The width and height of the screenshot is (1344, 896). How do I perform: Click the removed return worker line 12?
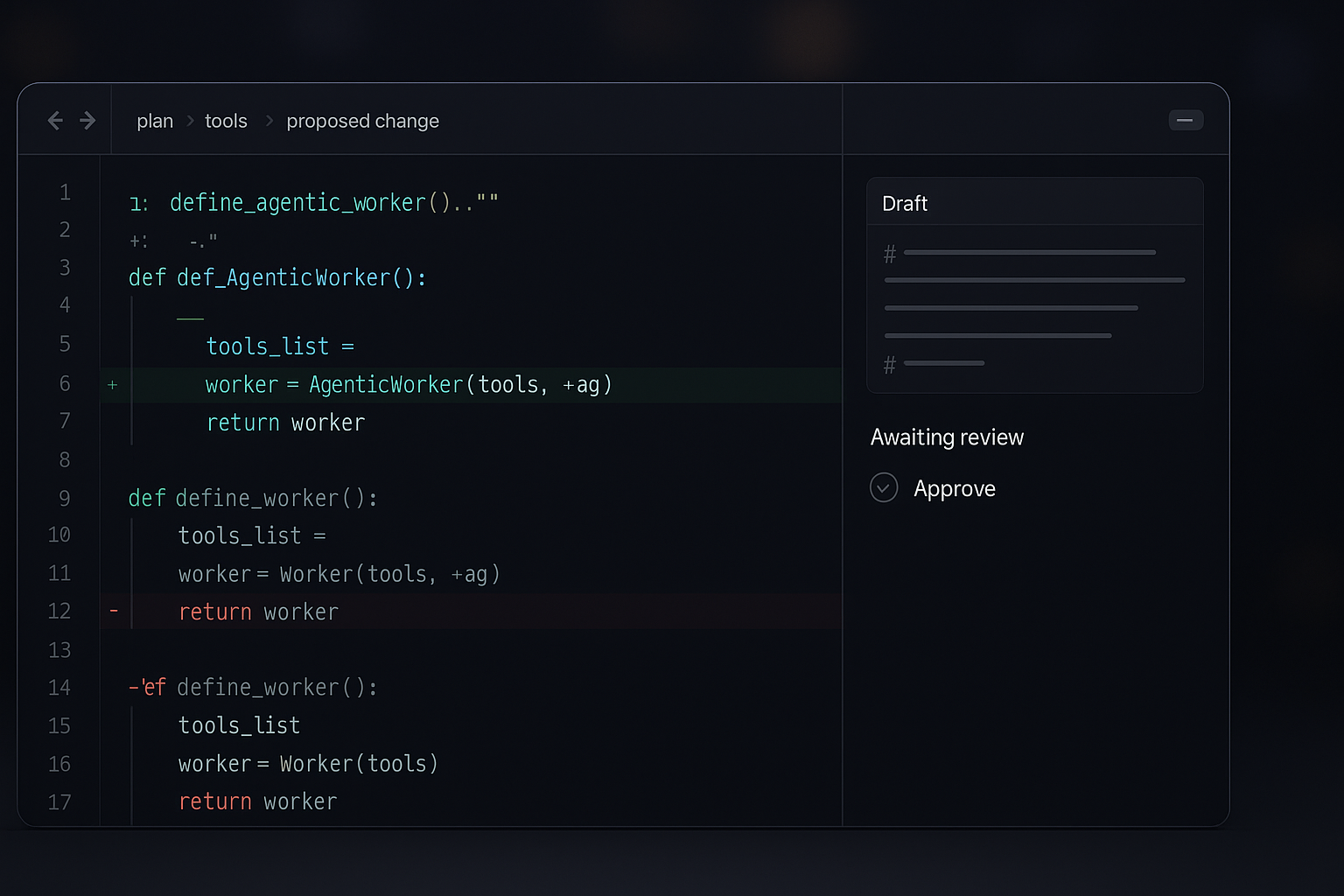(258, 612)
